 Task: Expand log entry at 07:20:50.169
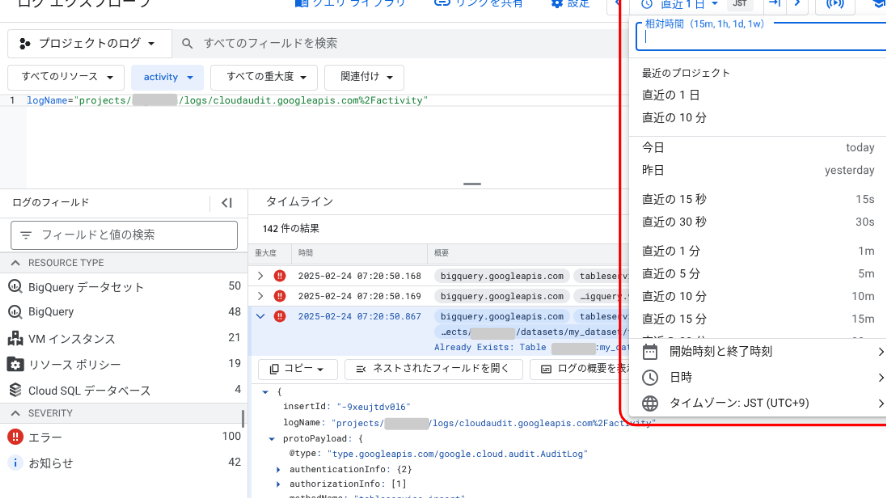pos(260,296)
